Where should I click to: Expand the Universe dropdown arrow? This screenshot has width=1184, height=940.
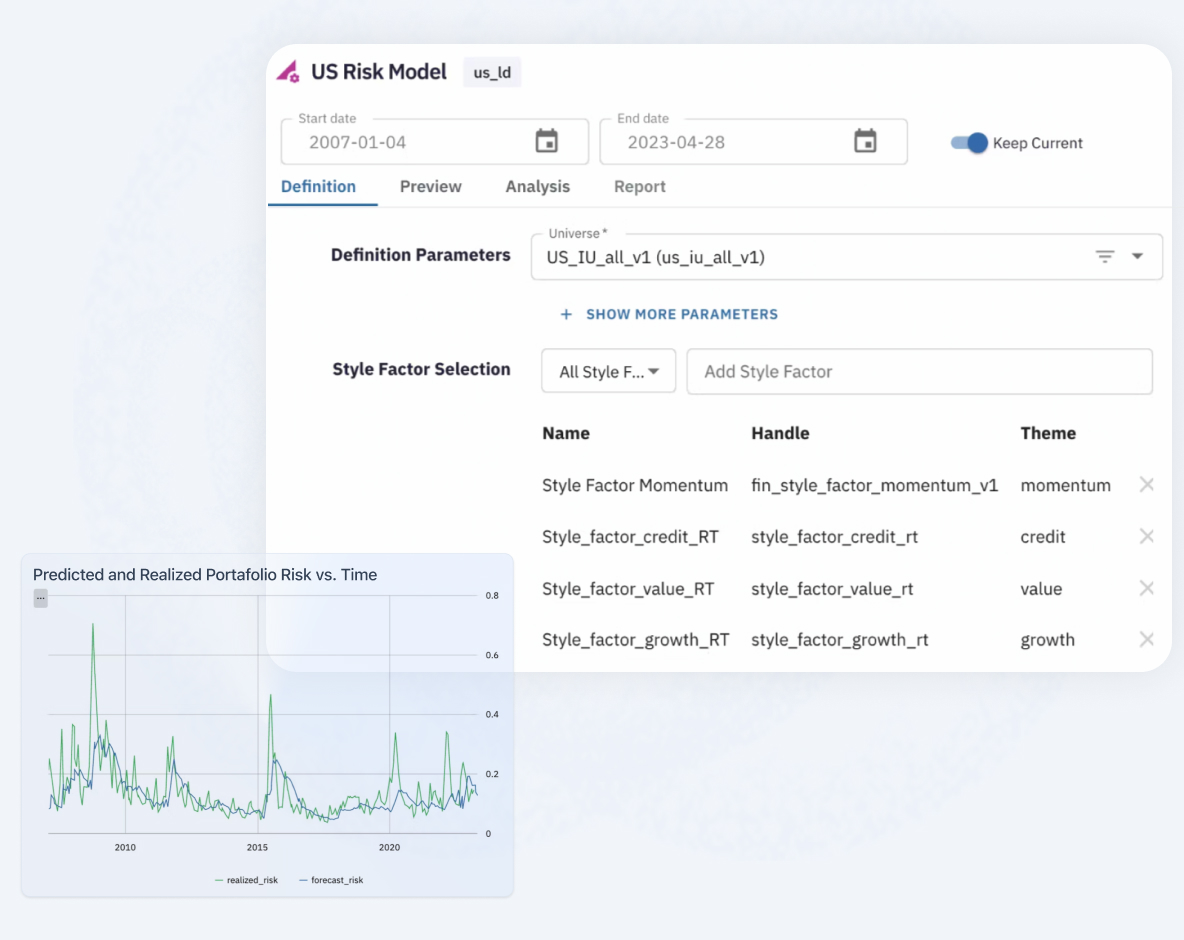(x=1137, y=257)
